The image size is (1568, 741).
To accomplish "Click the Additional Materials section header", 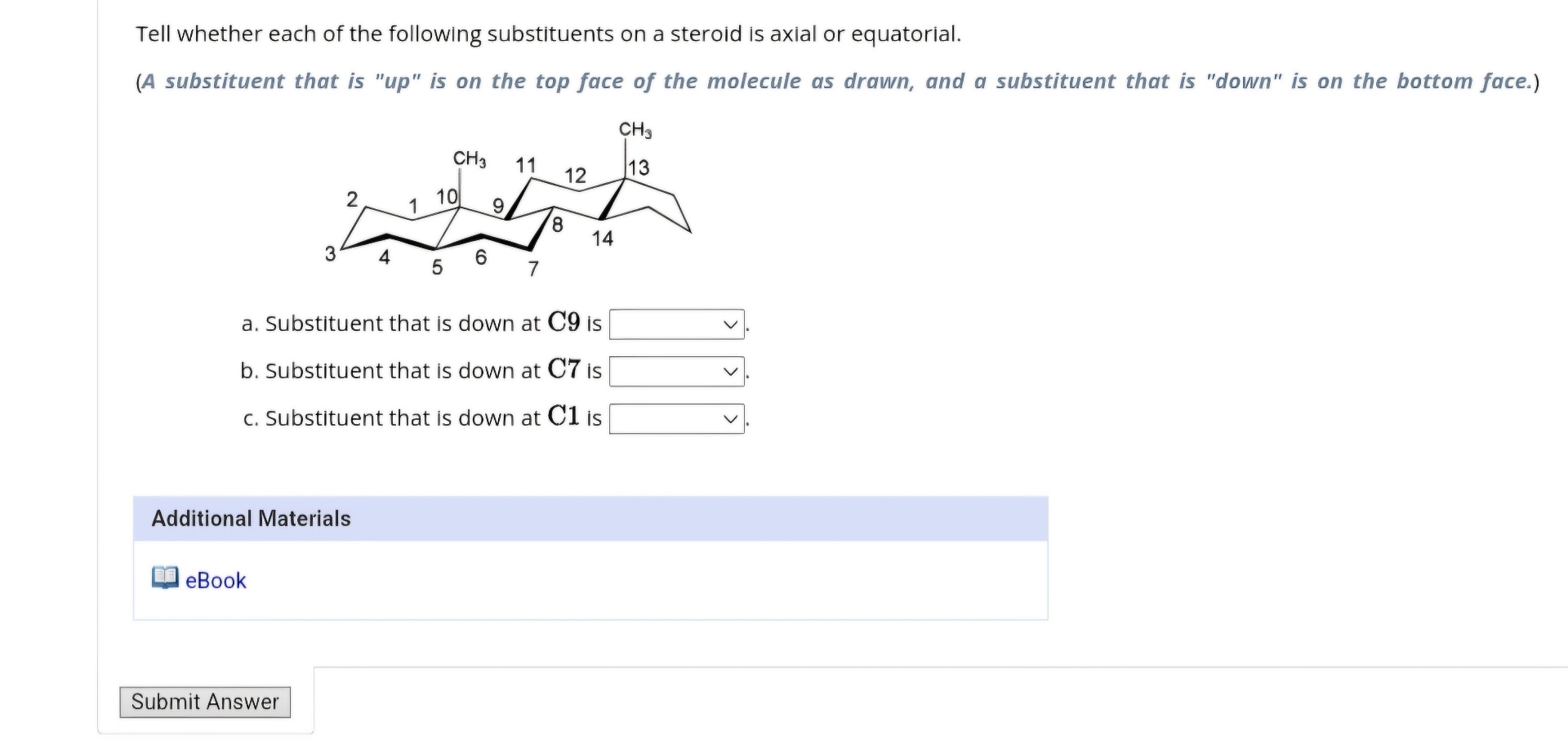I will (x=251, y=518).
